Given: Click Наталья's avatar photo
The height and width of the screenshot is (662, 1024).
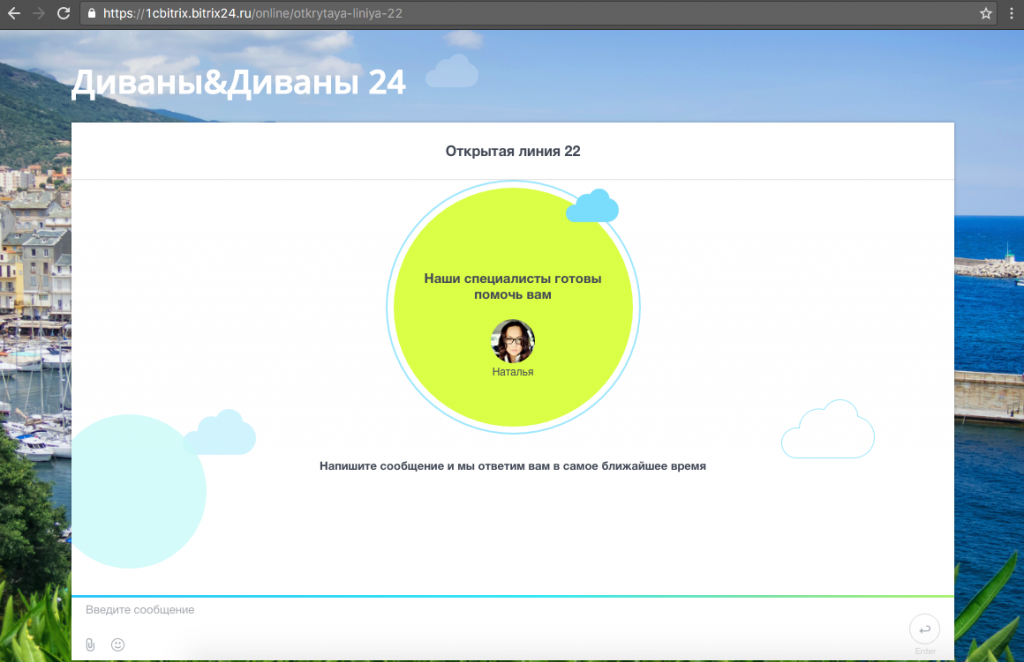Looking at the screenshot, I should point(513,341).
